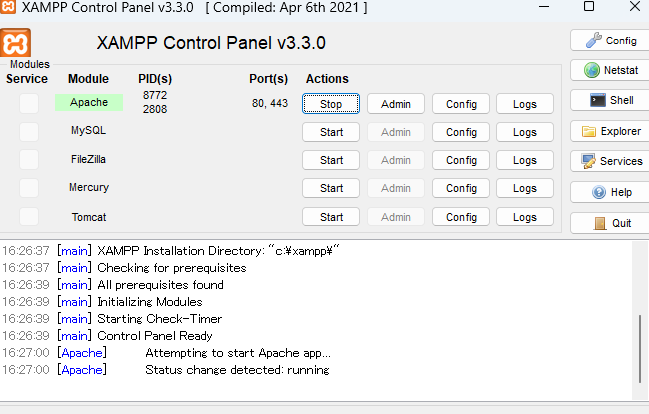Click the Mercury Admin button
This screenshot has height=414, width=649.
tap(396, 188)
